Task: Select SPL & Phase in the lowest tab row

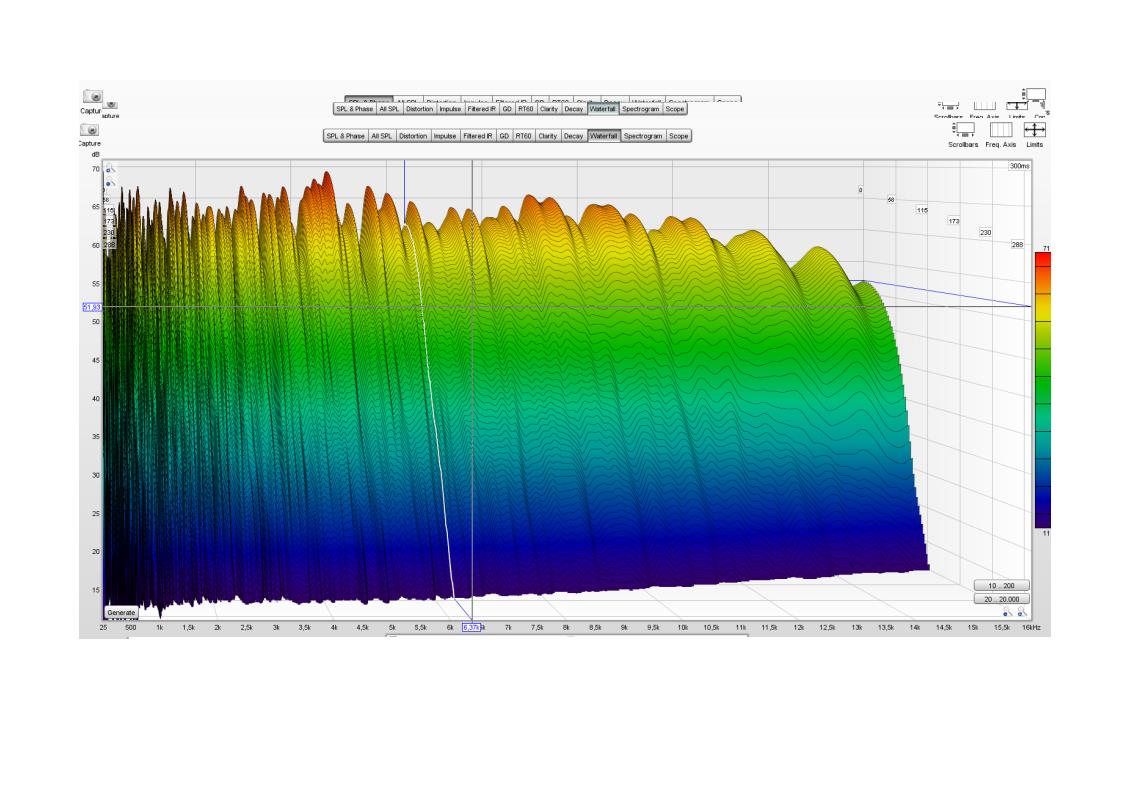Action: 346,136
